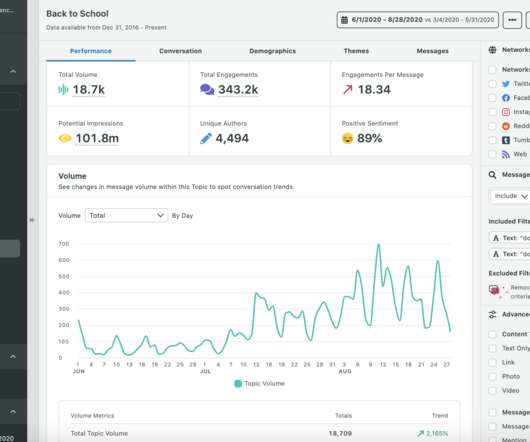Click the Potential Impressions eye icon

(x=65, y=138)
